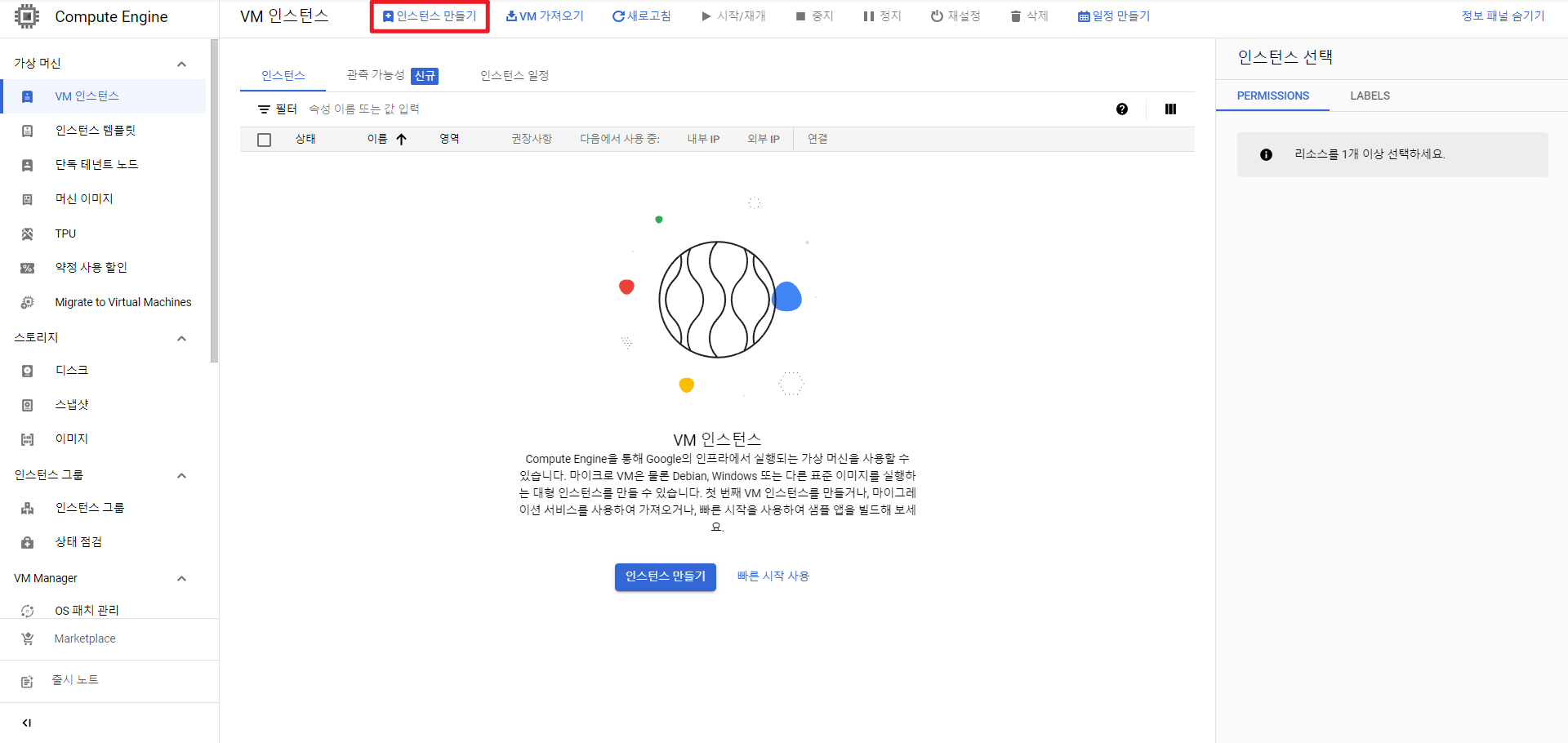Select 상태 점검 in the sidebar

[103, 542]
